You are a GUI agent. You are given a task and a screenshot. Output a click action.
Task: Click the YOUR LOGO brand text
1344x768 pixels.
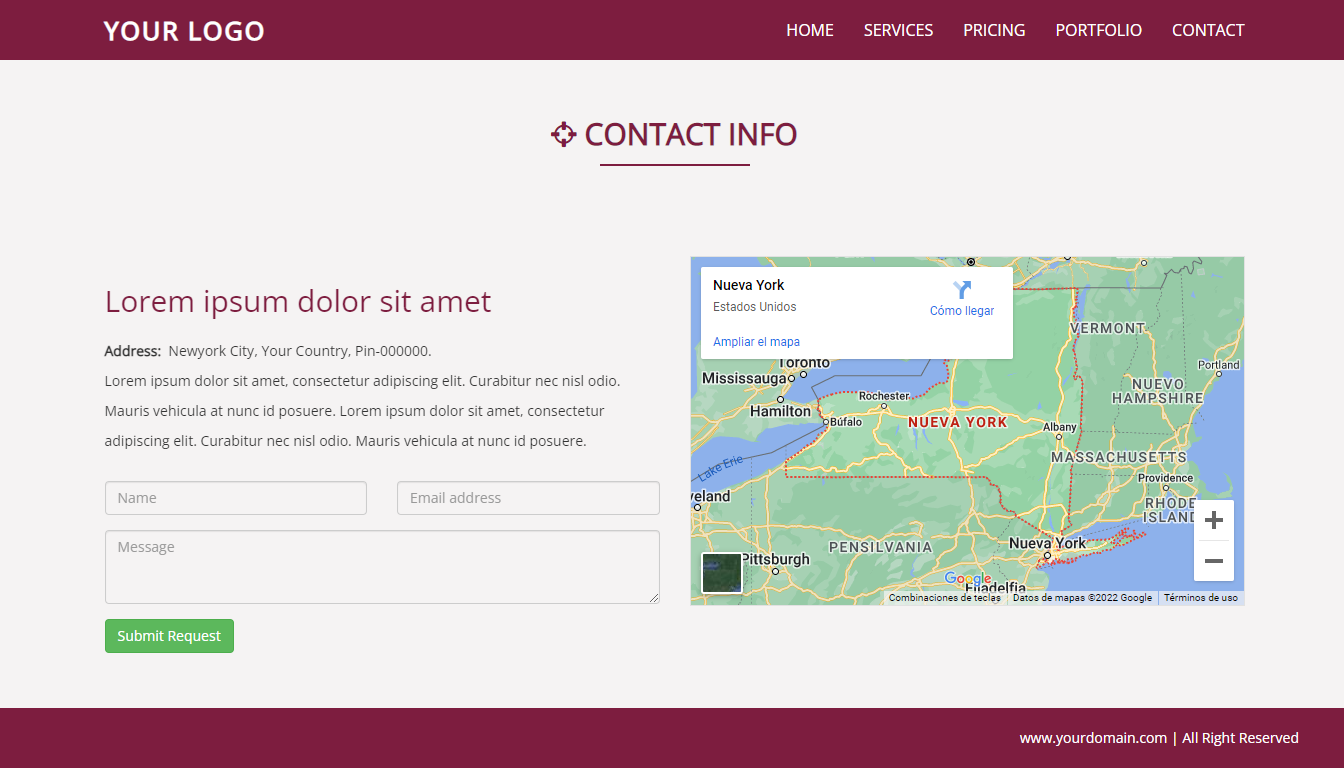click(184, 31)
